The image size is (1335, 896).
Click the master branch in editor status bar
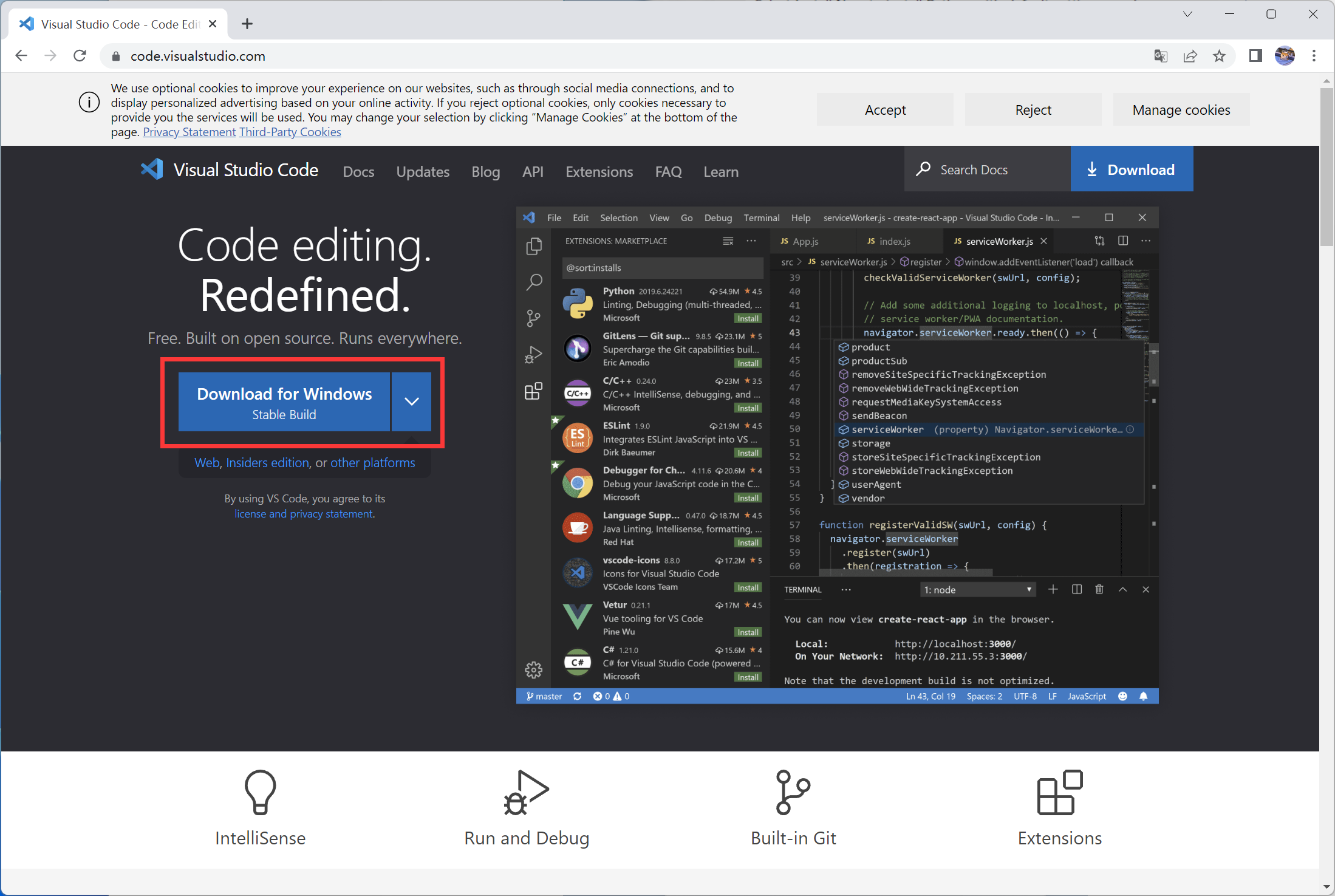[x=544, y=696]
